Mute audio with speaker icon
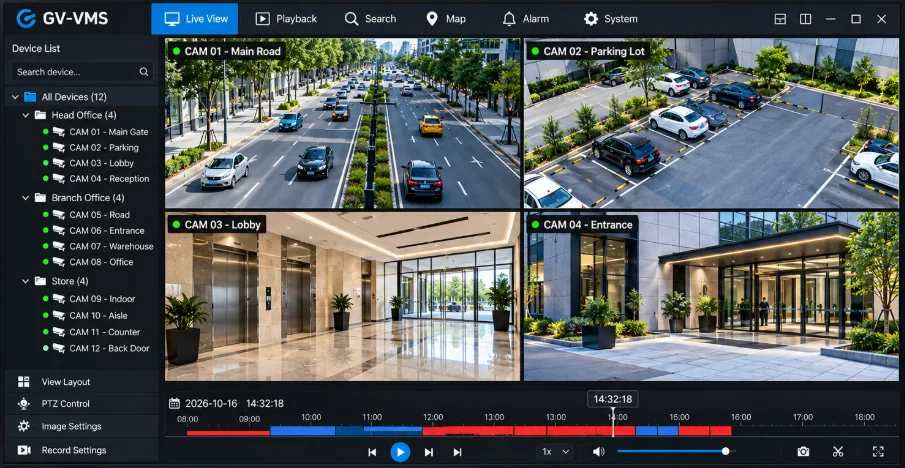 (x=599, y=452)
